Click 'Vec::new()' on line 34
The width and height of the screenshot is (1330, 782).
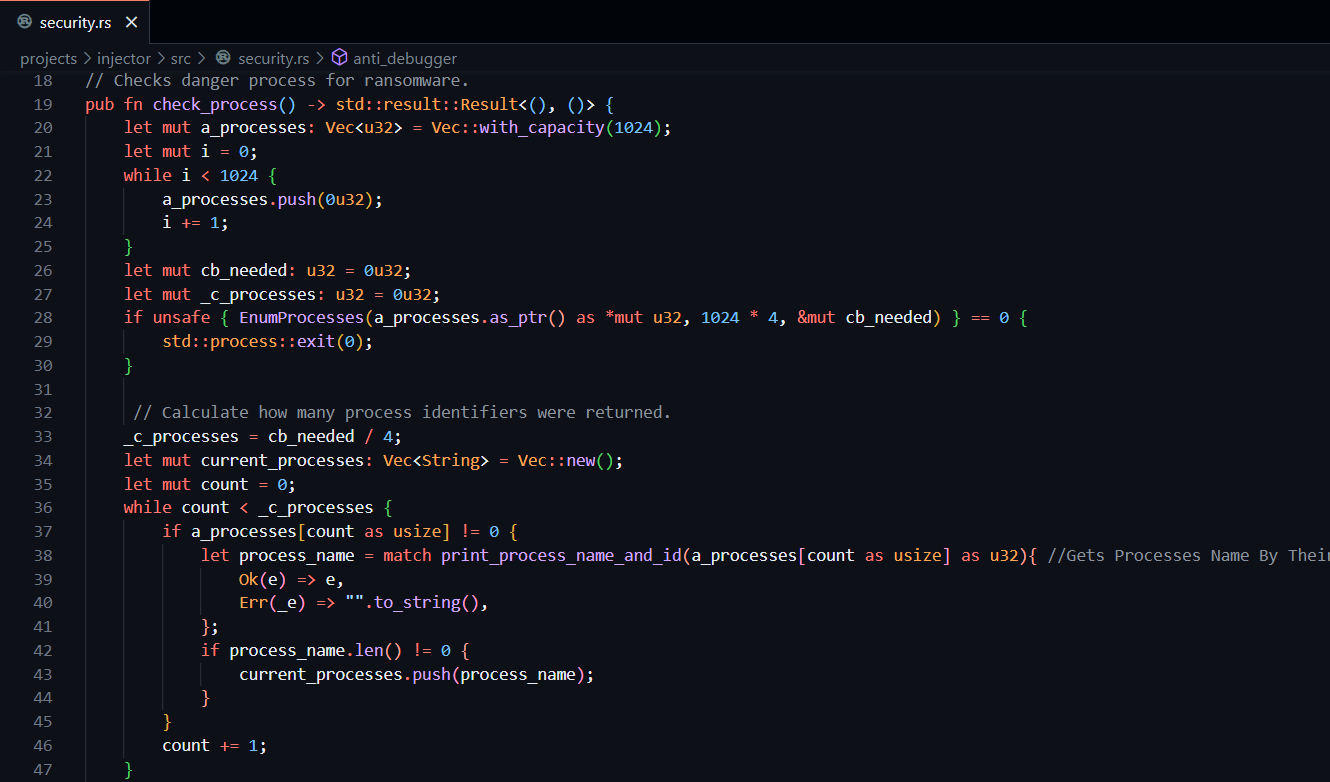point(566,461)
